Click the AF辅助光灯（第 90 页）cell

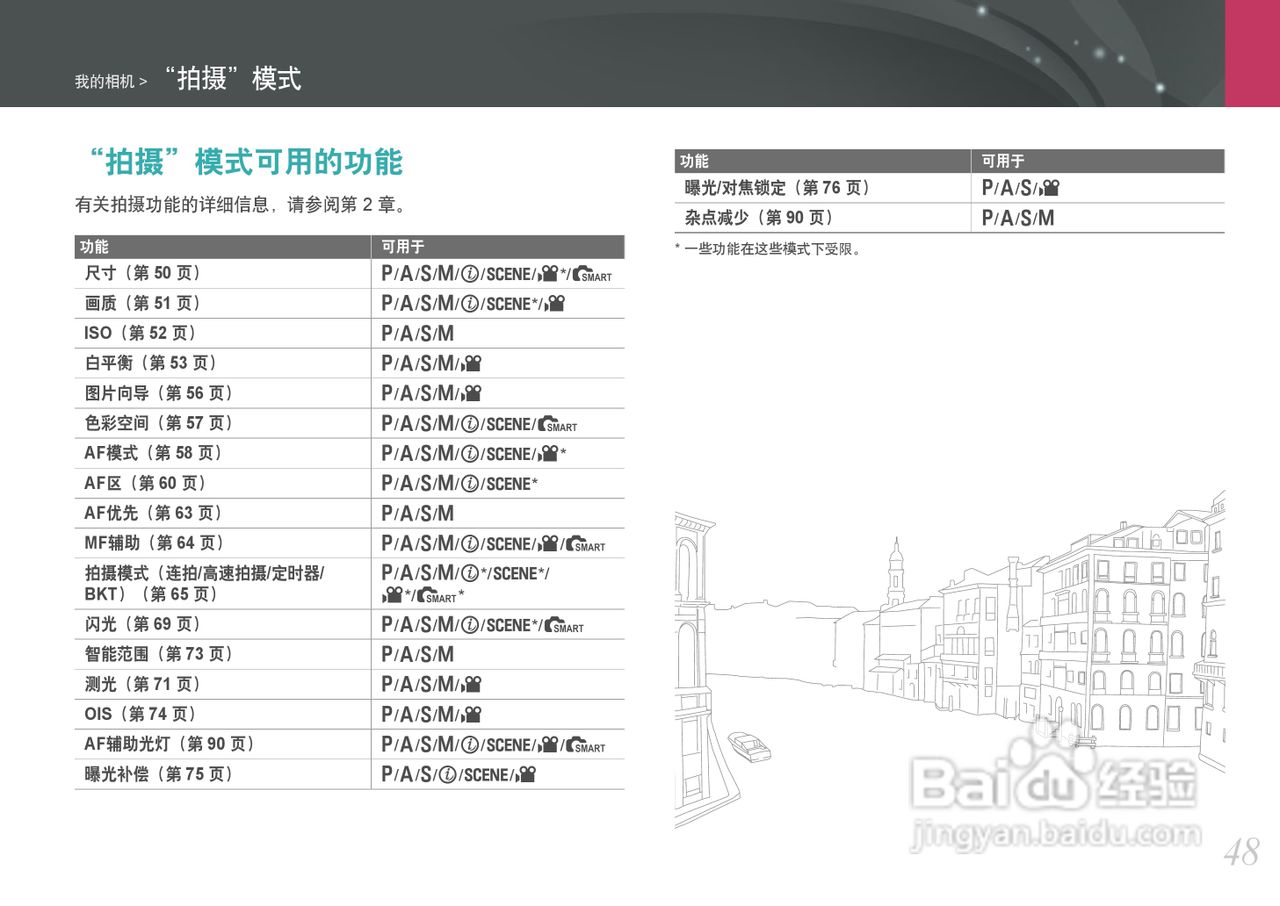pos(223,745)
